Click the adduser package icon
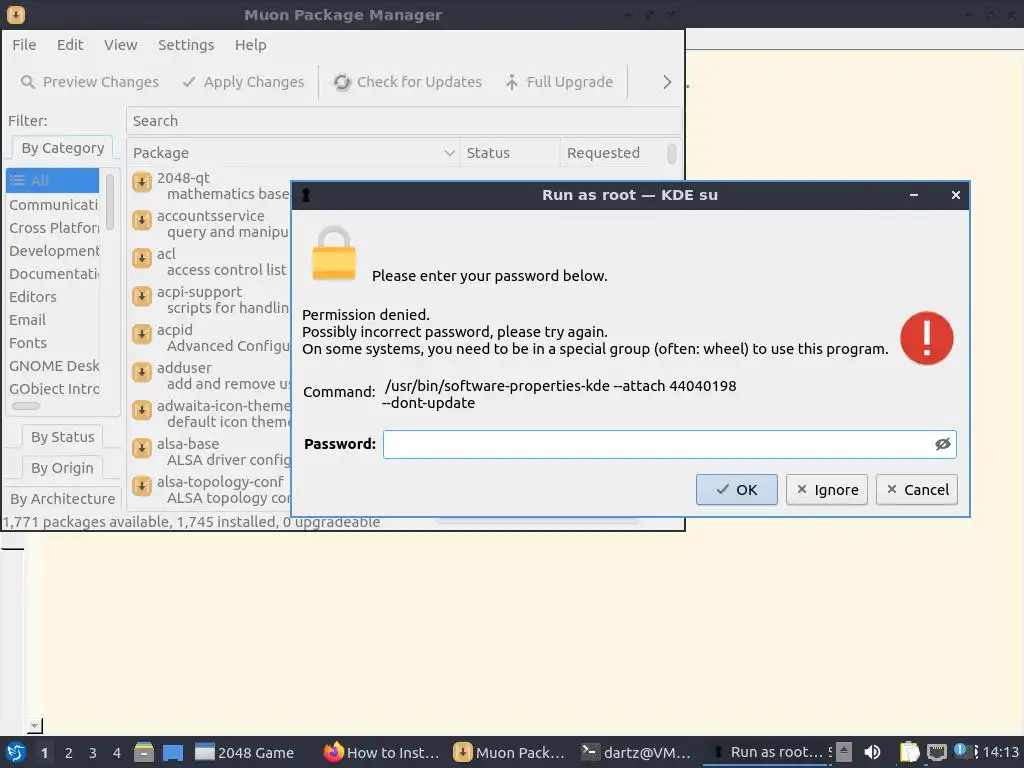This screenshot has height=768, width=1024. [142, 372]
